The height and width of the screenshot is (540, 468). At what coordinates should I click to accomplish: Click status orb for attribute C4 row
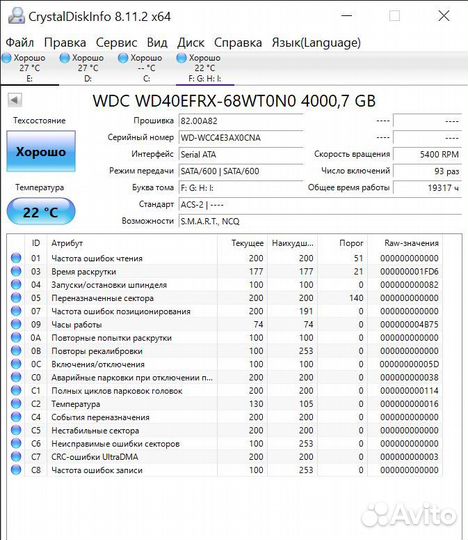tap(16, 417)
